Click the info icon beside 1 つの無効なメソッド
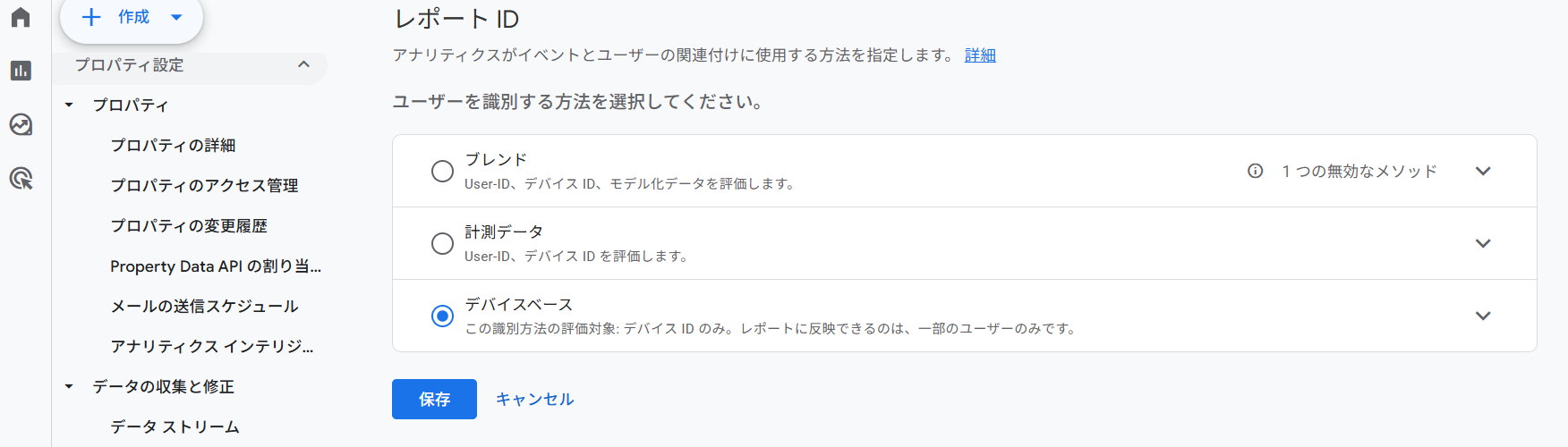The image size is (1568, 447). coord(1256,171)
